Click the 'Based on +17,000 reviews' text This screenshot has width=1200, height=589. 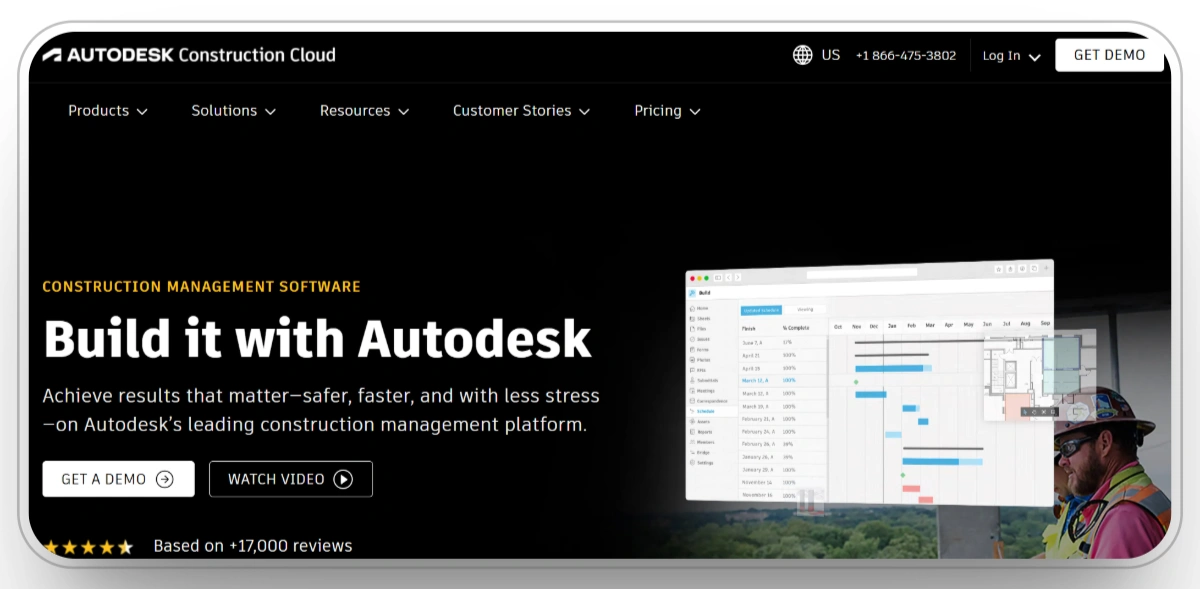(x=253, y=546)
